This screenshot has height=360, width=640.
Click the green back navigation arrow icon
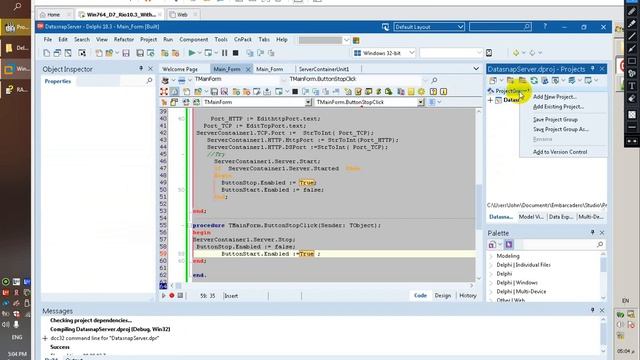(x=516, y=53)
